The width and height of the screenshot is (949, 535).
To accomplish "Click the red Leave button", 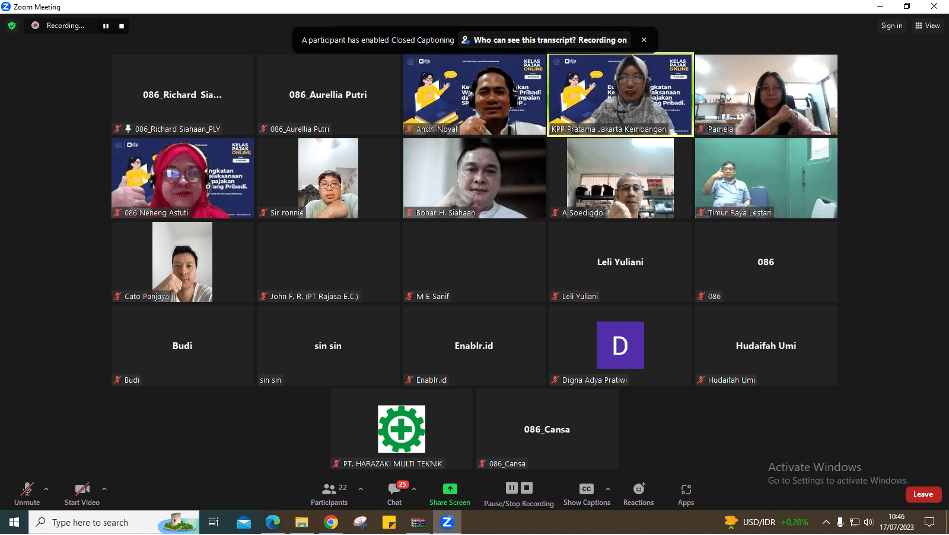I will point(922,494).
